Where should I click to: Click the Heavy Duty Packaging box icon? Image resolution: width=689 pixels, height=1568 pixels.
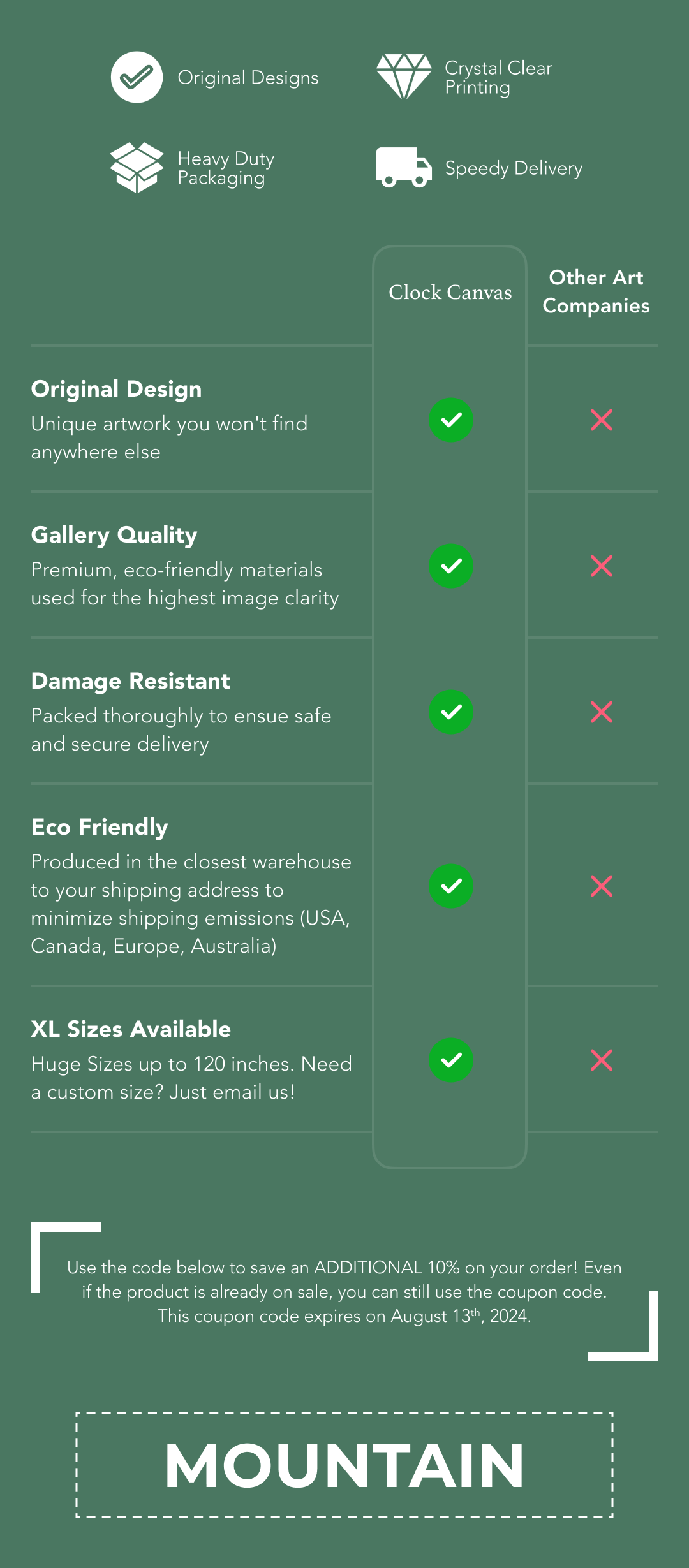click(137, 168)
